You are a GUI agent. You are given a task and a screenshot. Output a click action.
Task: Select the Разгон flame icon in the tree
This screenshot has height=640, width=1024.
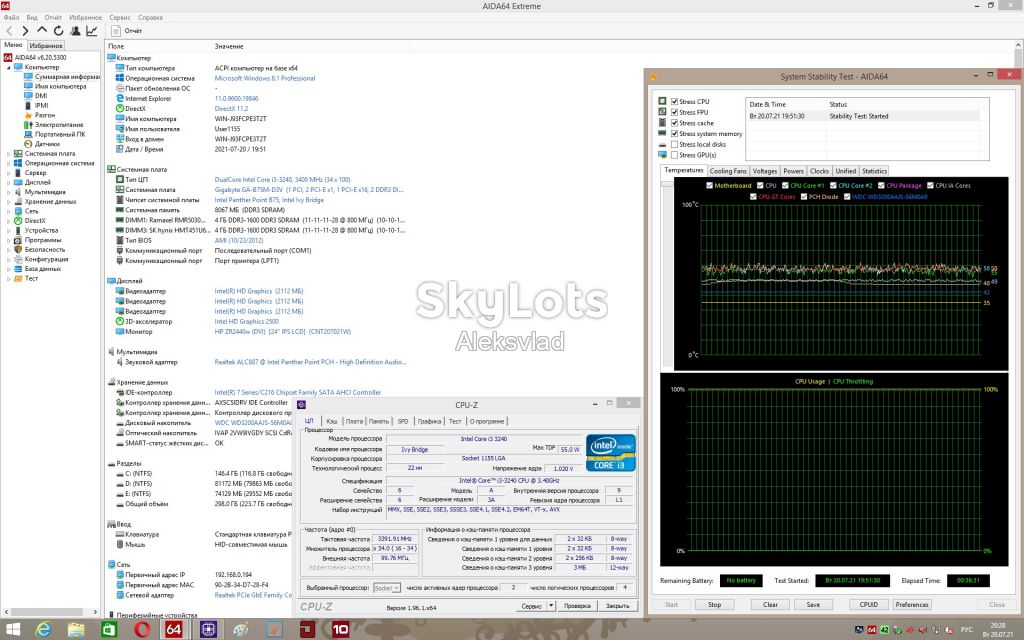tap(28, 115)
